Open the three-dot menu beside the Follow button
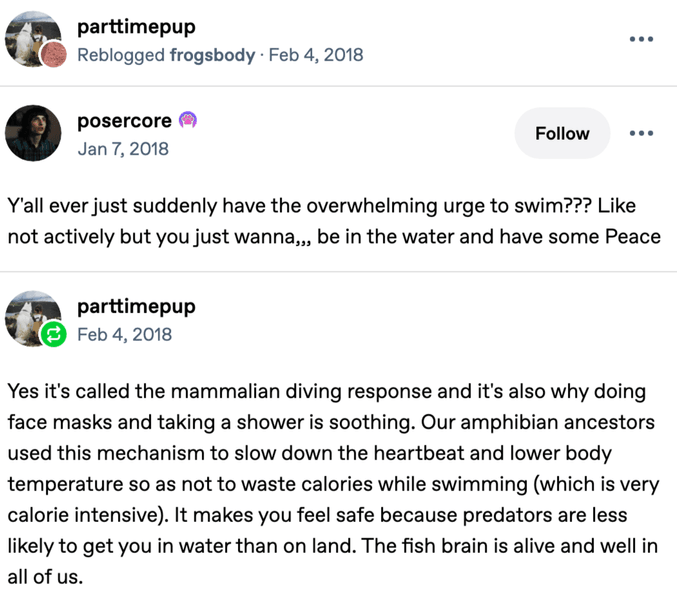Image resolution: width=677 pixels, height=600 pixels. tap(641, 133)
